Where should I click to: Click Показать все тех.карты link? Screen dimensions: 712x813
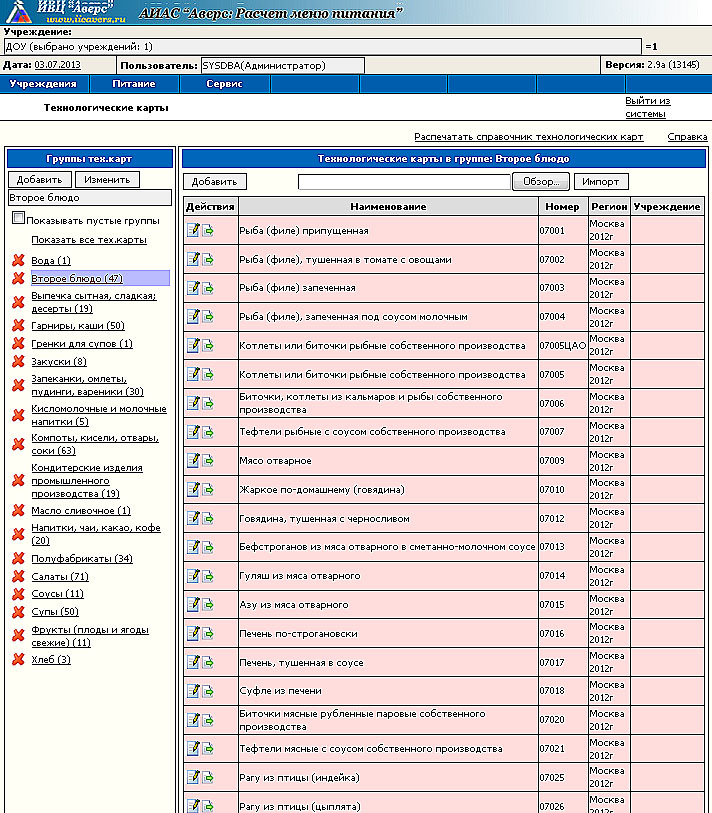pos(89,240)
